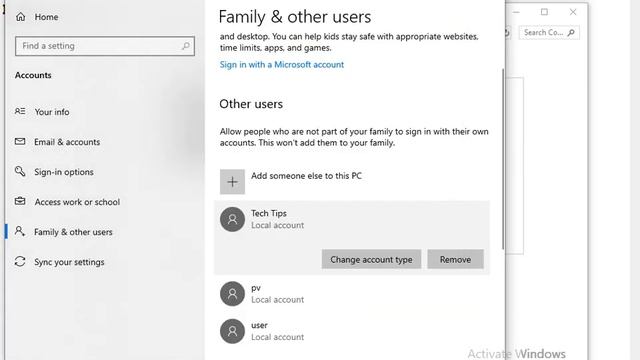Remove the Tech Tips account
This screenshot has height=360, width=640.
[456, 259]
